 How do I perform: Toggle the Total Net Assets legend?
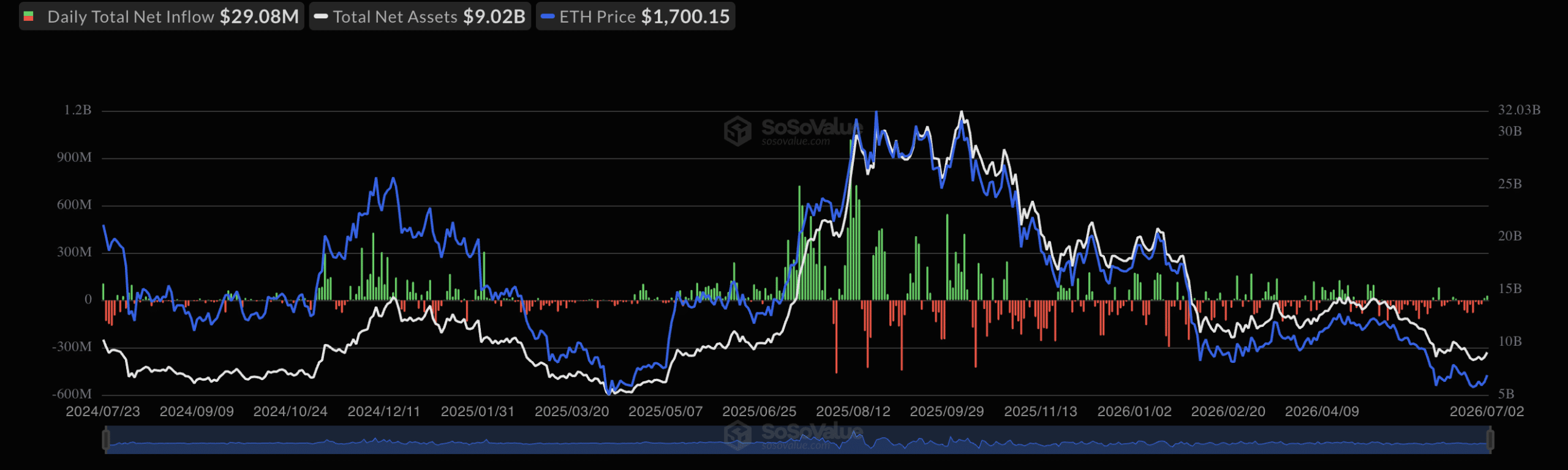420,17
